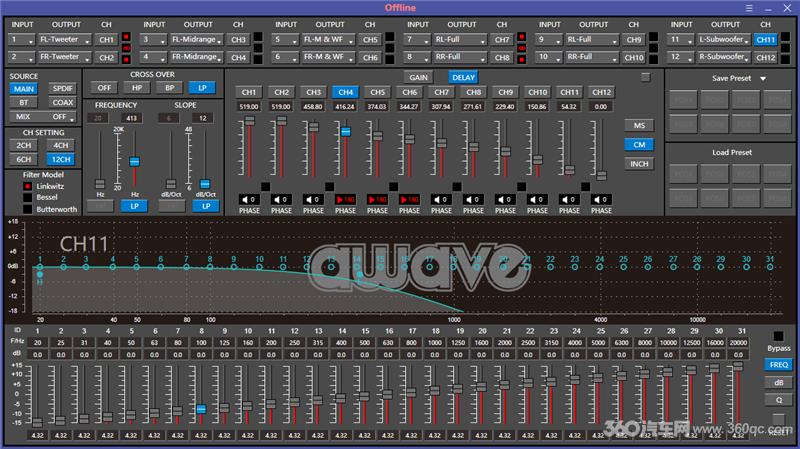Select EQ node 10 on the graph

tap(259, 267)
